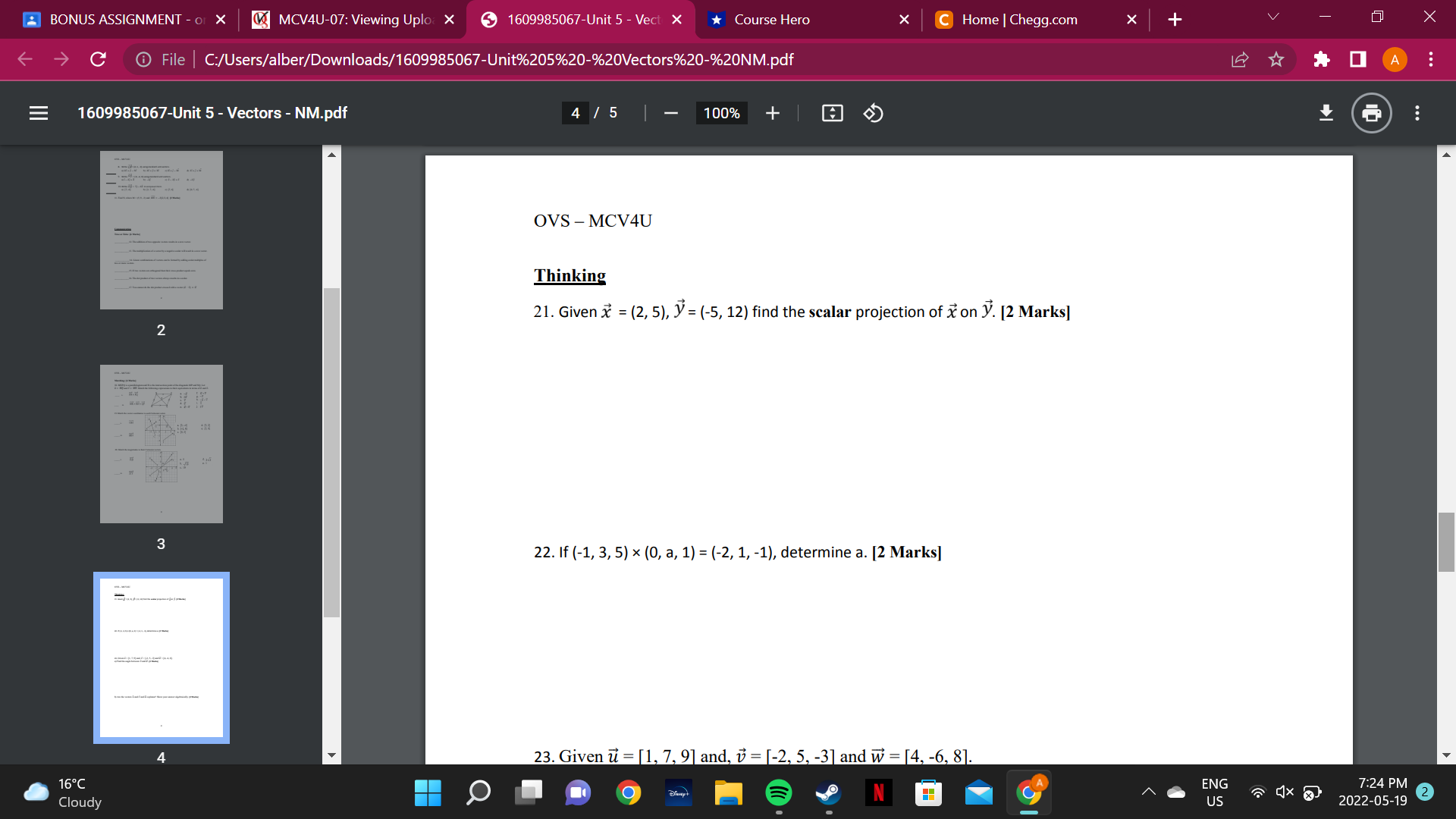
Task: Open a new browser tab
Action: tap(1175, 20)
